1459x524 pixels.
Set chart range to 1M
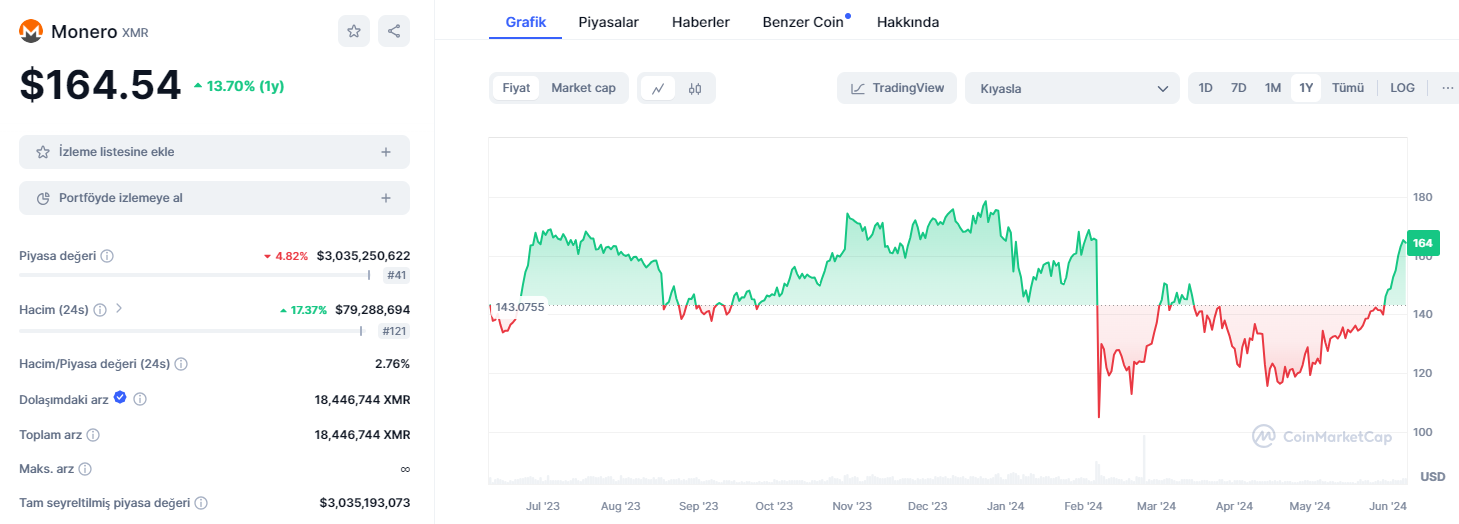(x=1273, y=88)
